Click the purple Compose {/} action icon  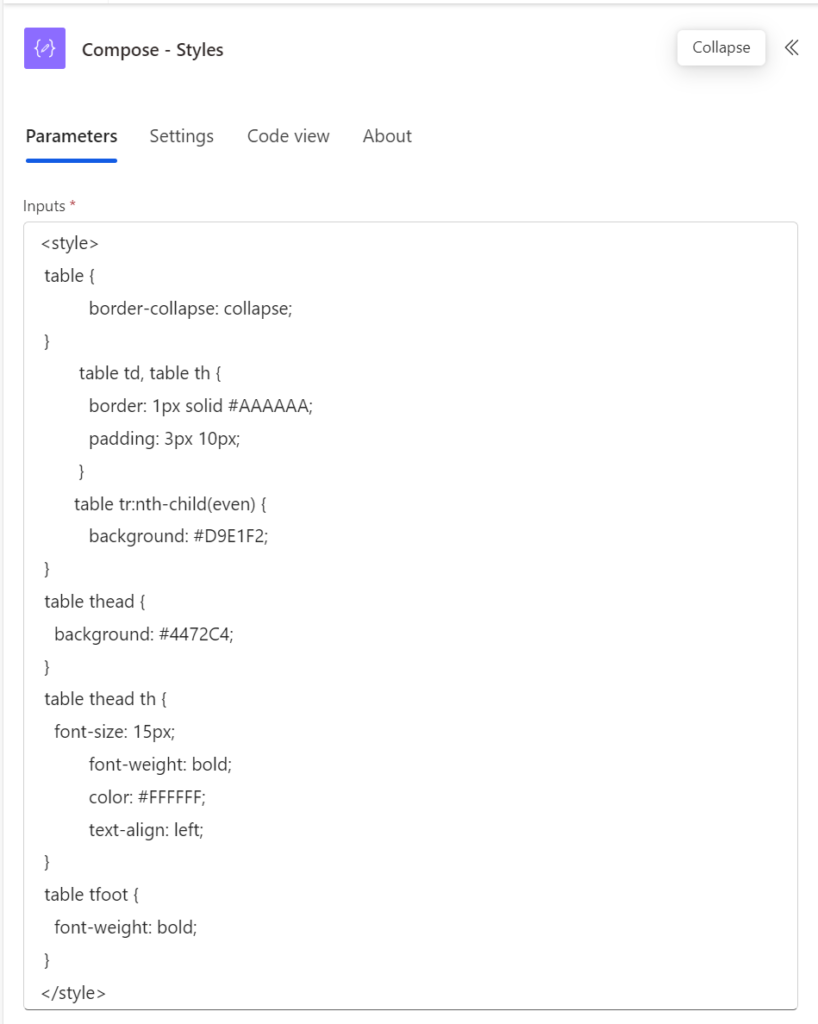[47, 48]
